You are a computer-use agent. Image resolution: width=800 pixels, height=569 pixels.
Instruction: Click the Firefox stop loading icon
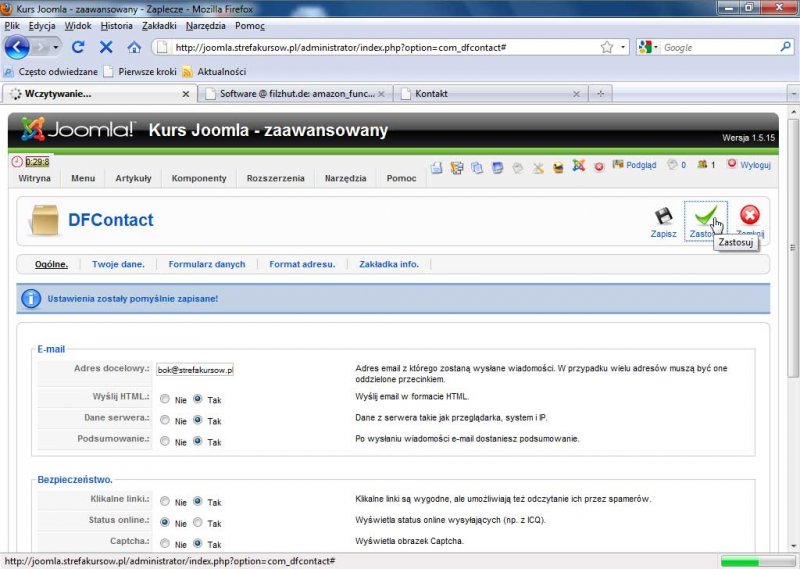pyautogui.click(x=106, y=47)
